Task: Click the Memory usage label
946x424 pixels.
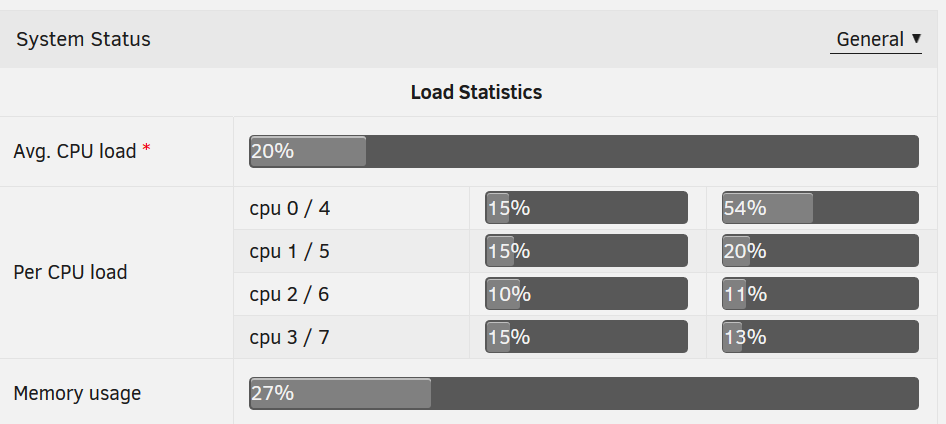Action: coord(77,393)
